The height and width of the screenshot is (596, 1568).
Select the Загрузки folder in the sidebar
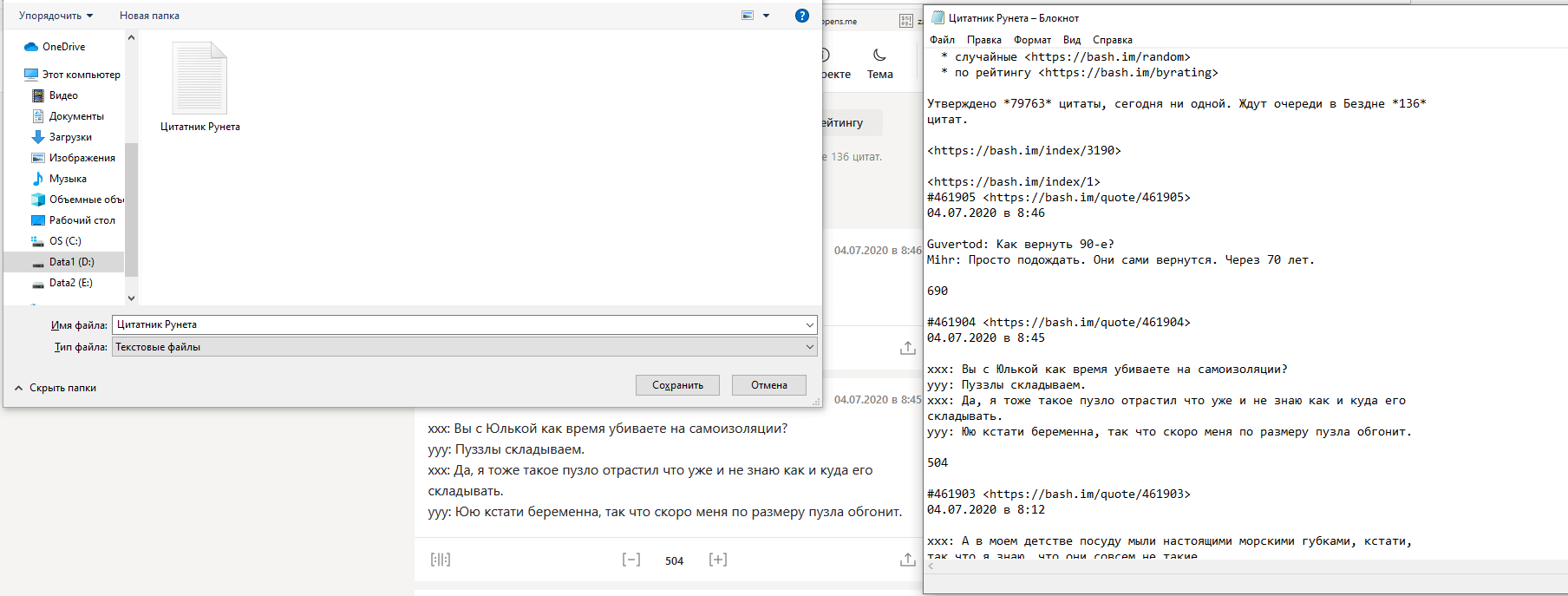[x=70, y=137]
